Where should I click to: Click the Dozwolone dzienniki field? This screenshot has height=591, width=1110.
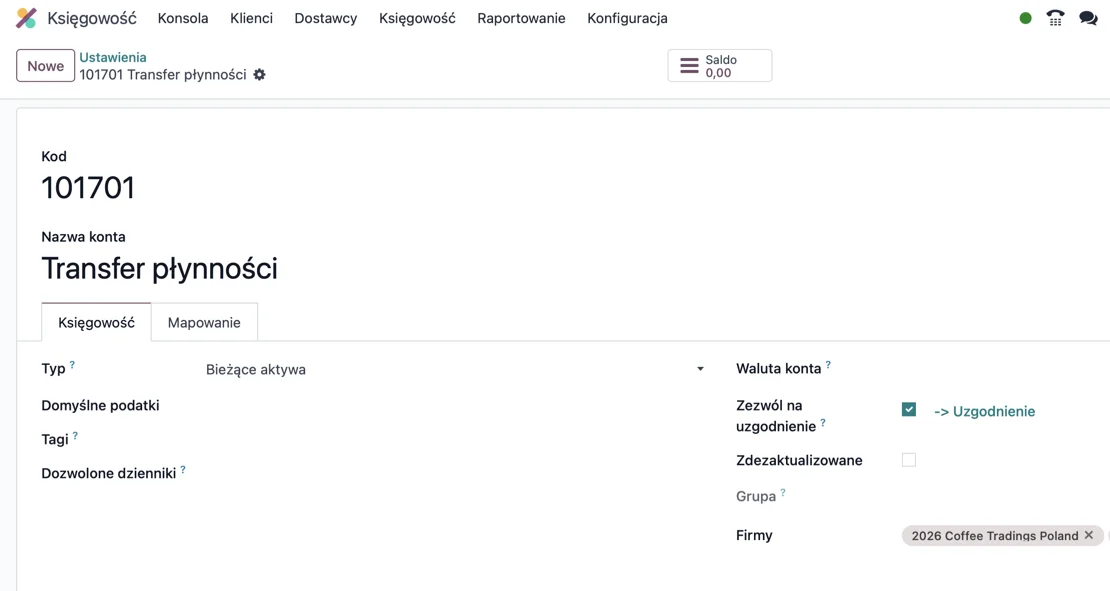(x=456, y=474)
